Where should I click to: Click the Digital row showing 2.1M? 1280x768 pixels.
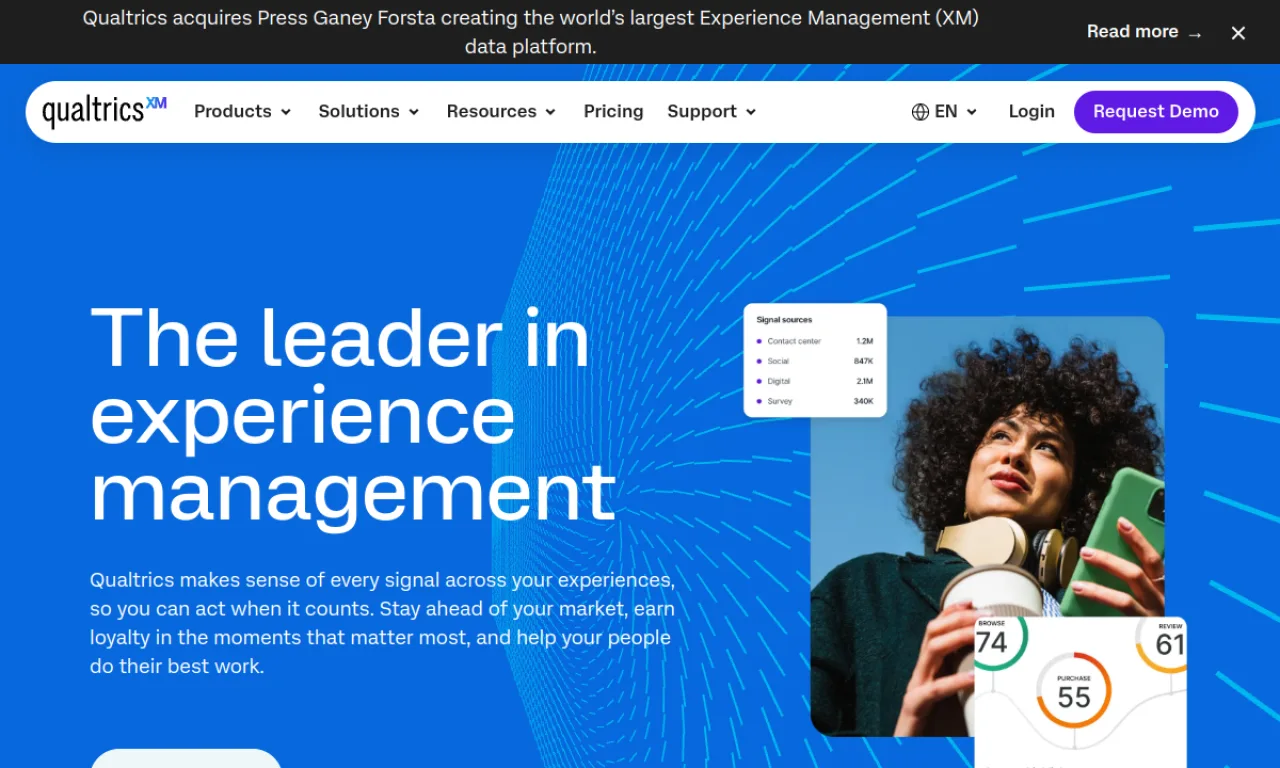coord(815,381)
